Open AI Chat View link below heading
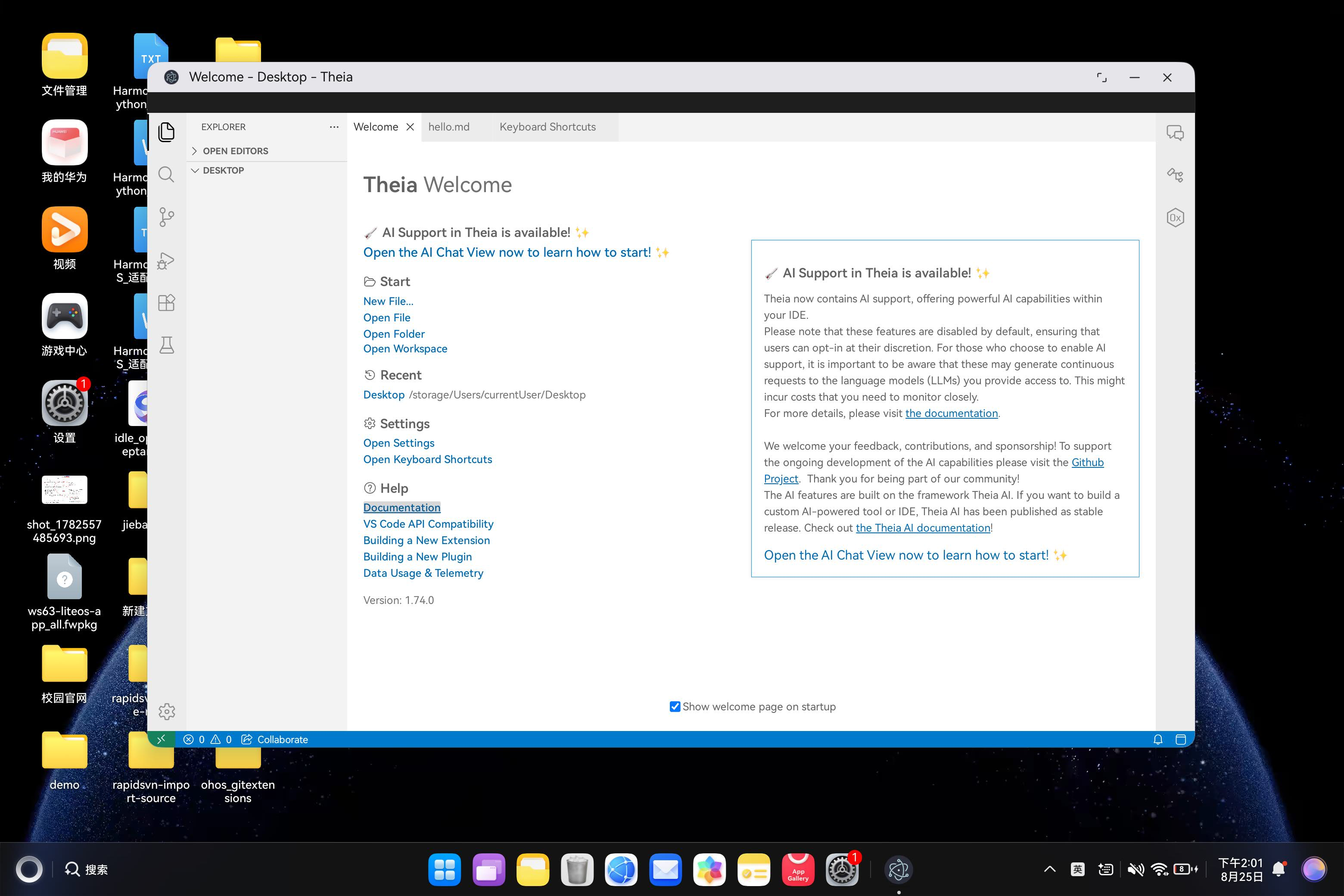This screenshot has height=896, width=1344. [516, 252]
